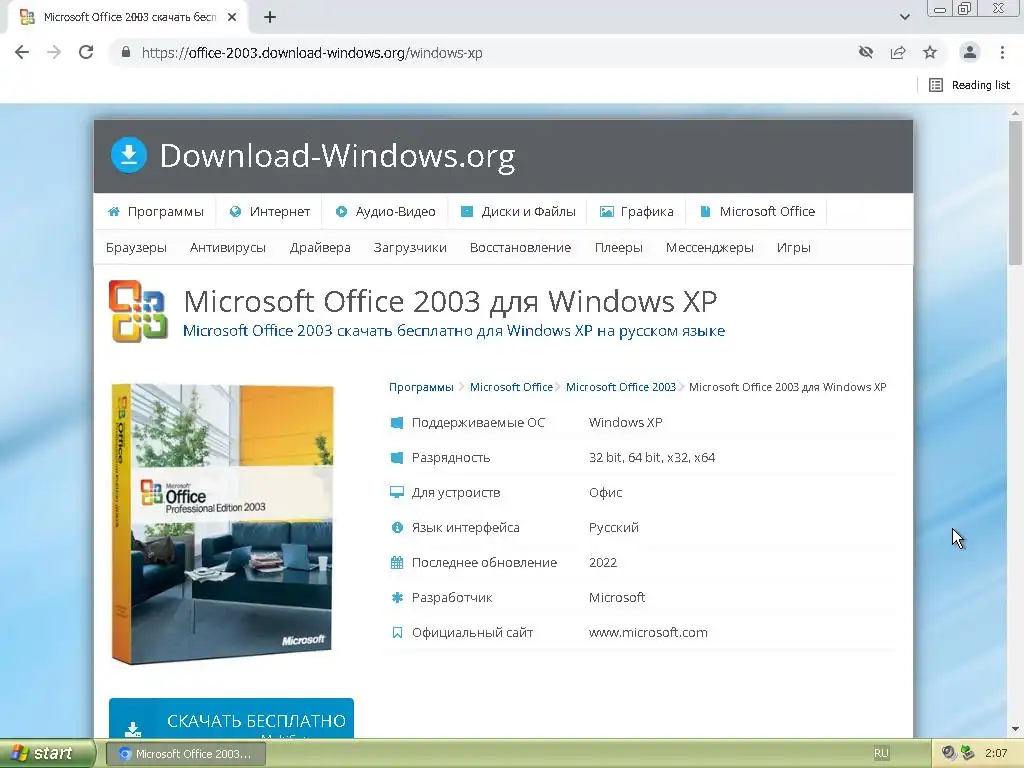Click the blue download logo icon
The image size is (1024, 768).
tap(129, 155)
